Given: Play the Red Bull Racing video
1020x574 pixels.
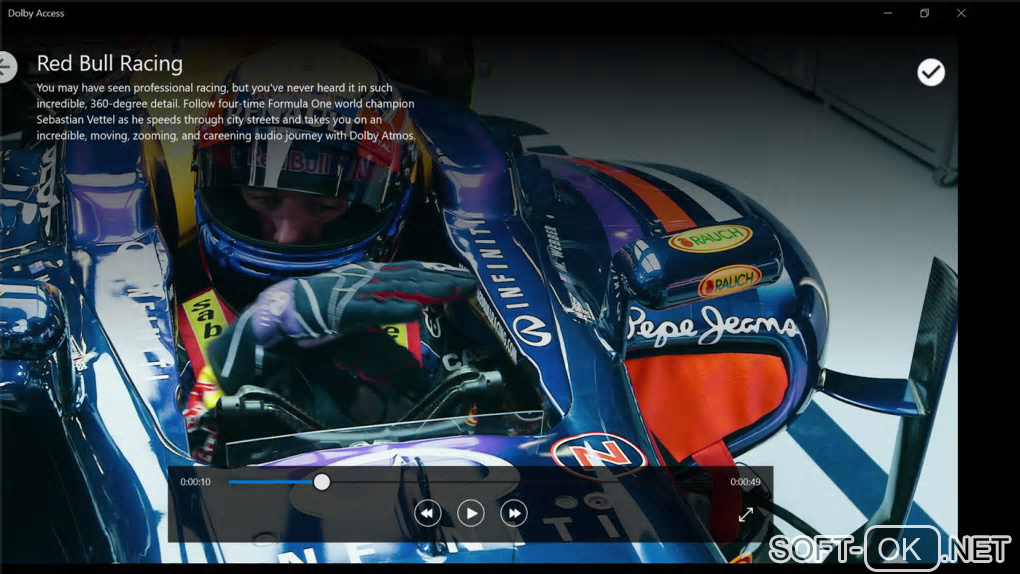Looking at the screenshot, I should [x=471, y=513].
